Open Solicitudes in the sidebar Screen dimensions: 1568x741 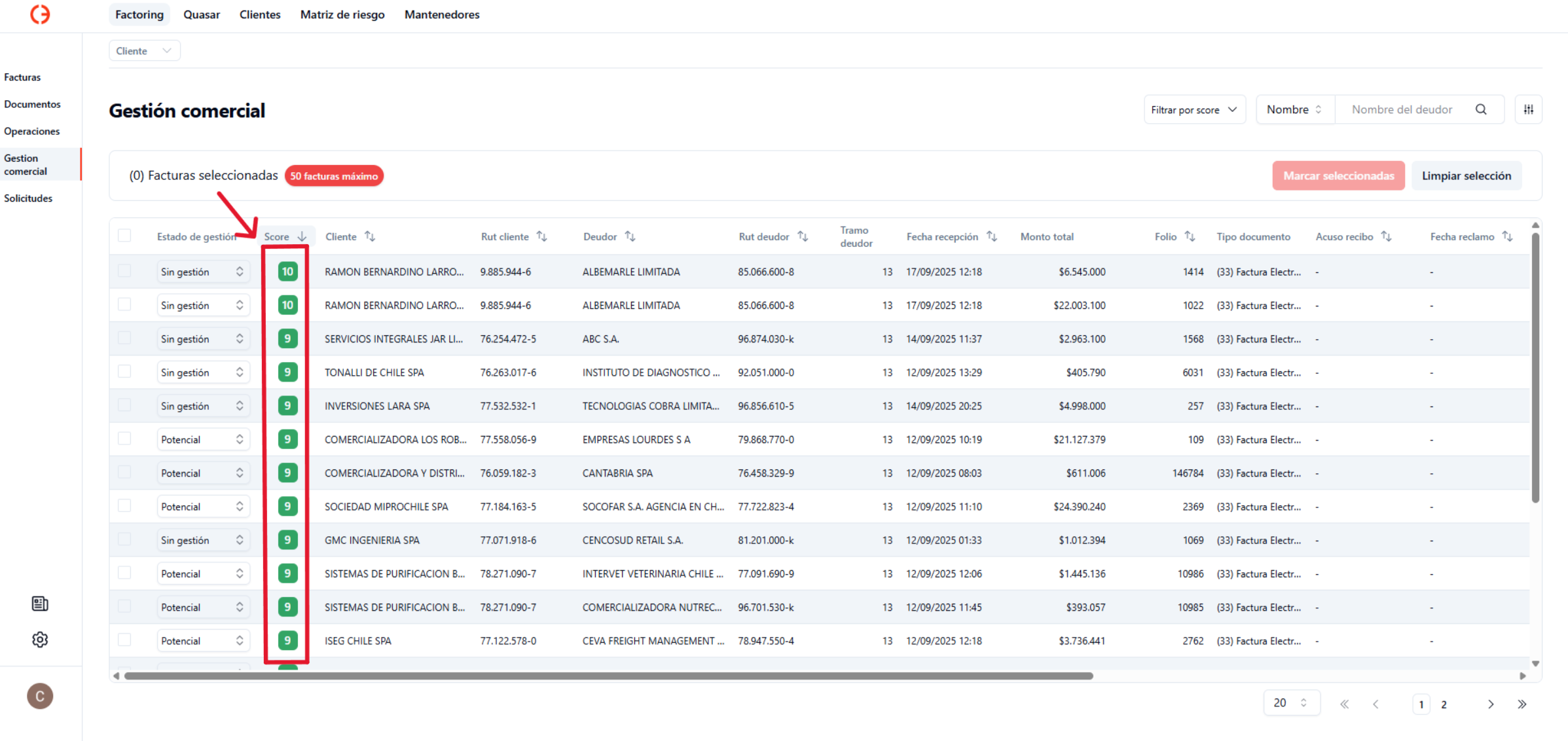point(28,198)
